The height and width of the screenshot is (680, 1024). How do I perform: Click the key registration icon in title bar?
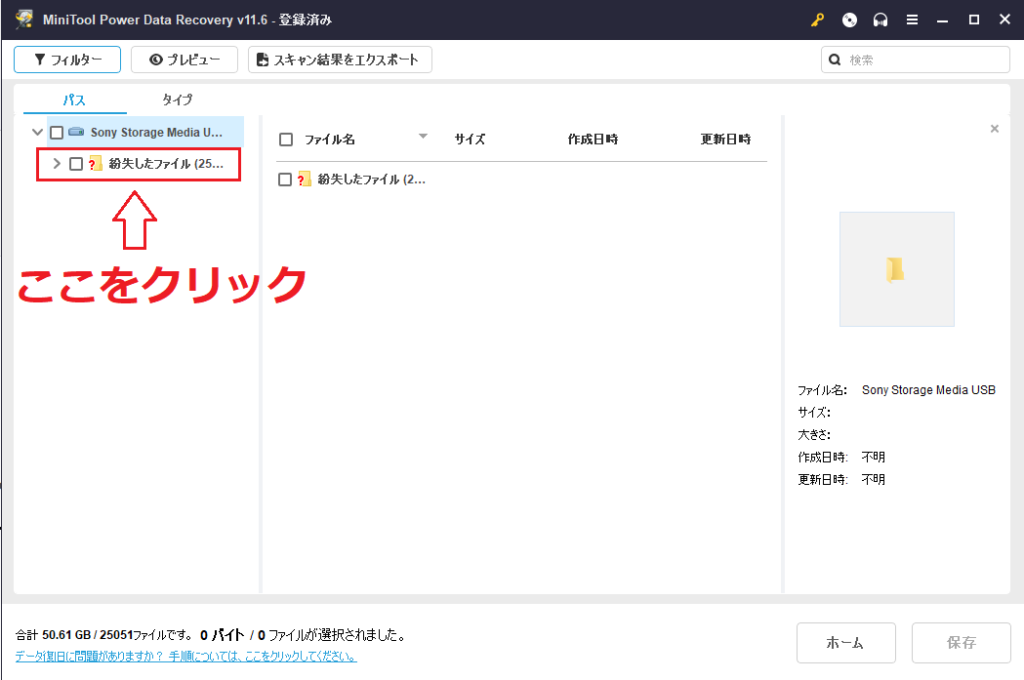pos(817,20)
